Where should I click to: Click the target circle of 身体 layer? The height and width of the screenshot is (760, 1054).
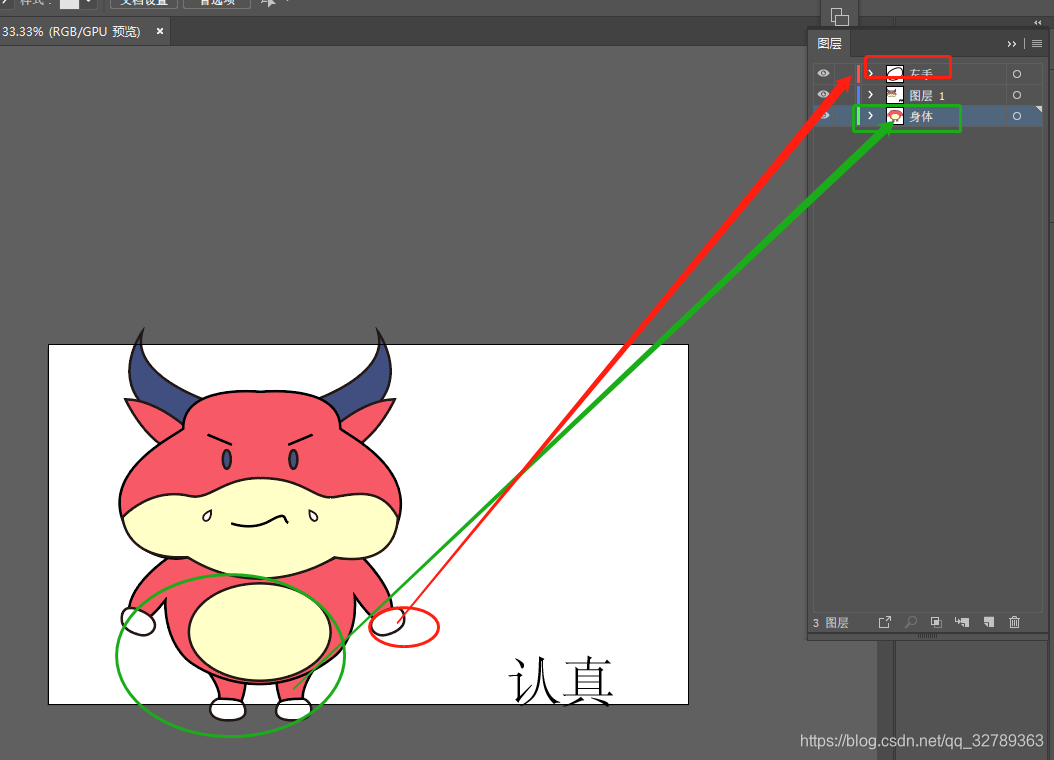[x=1016, y=116]
